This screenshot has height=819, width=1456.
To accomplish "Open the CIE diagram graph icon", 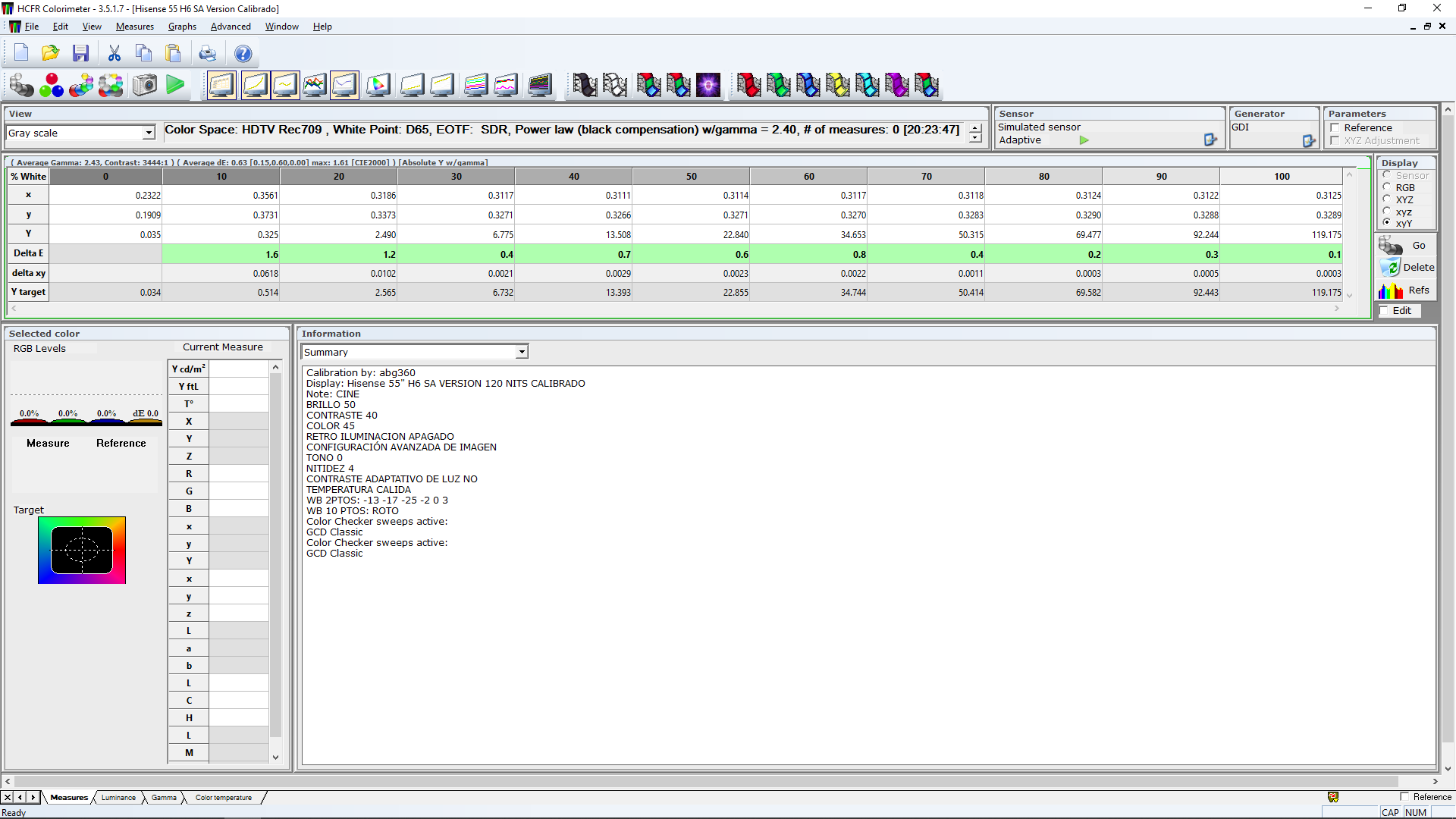I will [378, 85].
